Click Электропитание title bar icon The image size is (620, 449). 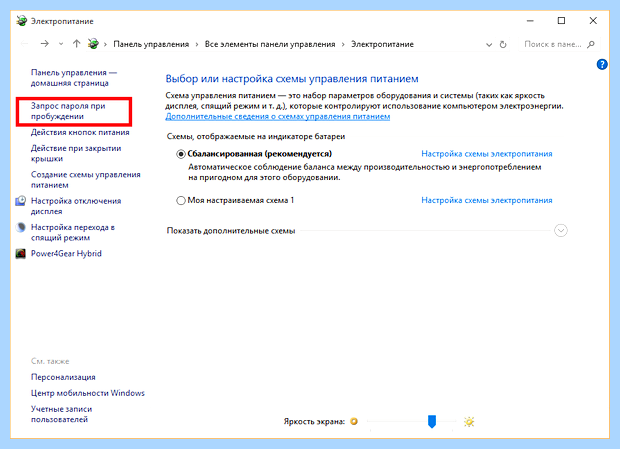click(22, 21)
